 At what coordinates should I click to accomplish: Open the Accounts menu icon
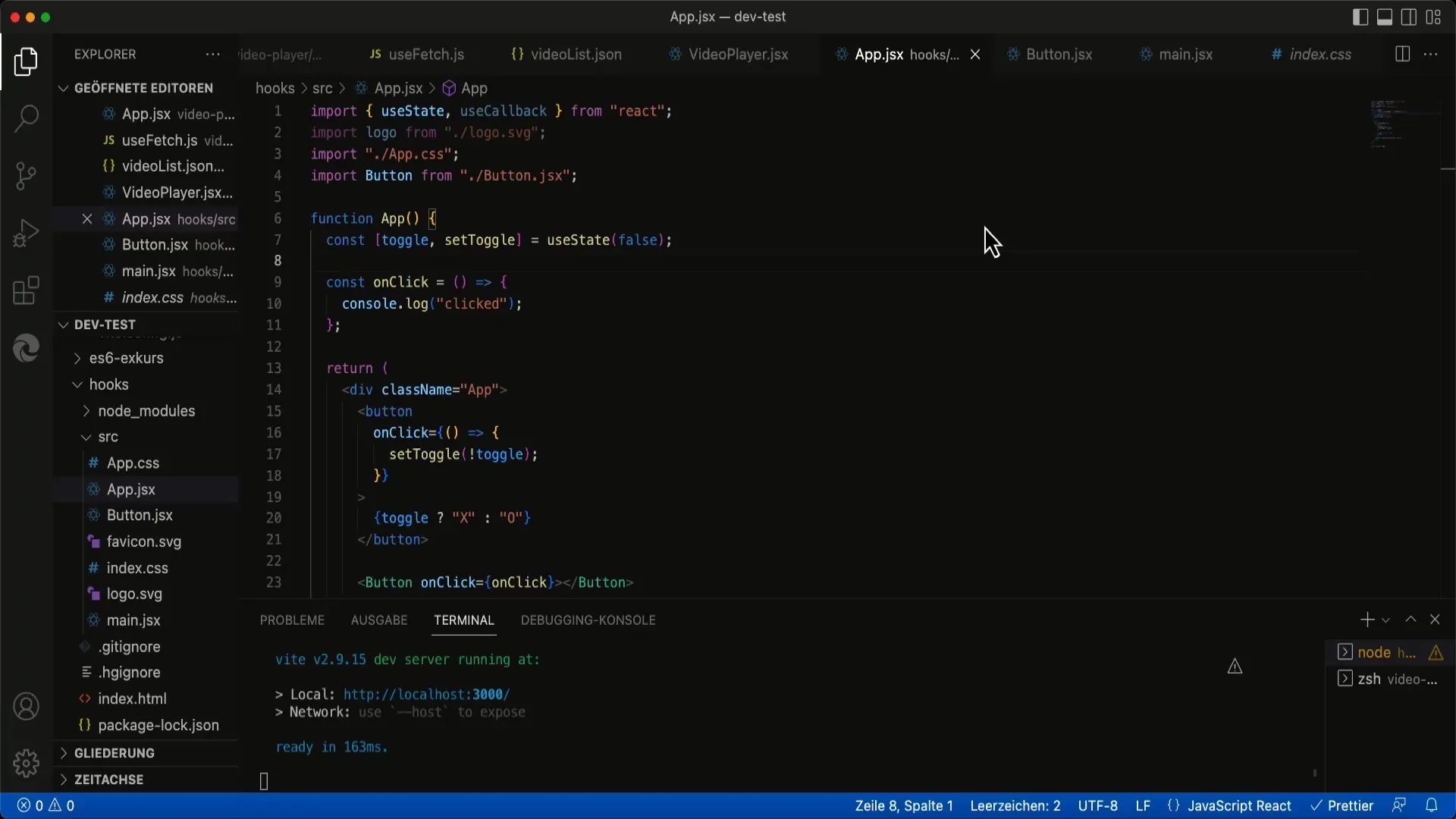pyautogui.click(x=26, y=707)
